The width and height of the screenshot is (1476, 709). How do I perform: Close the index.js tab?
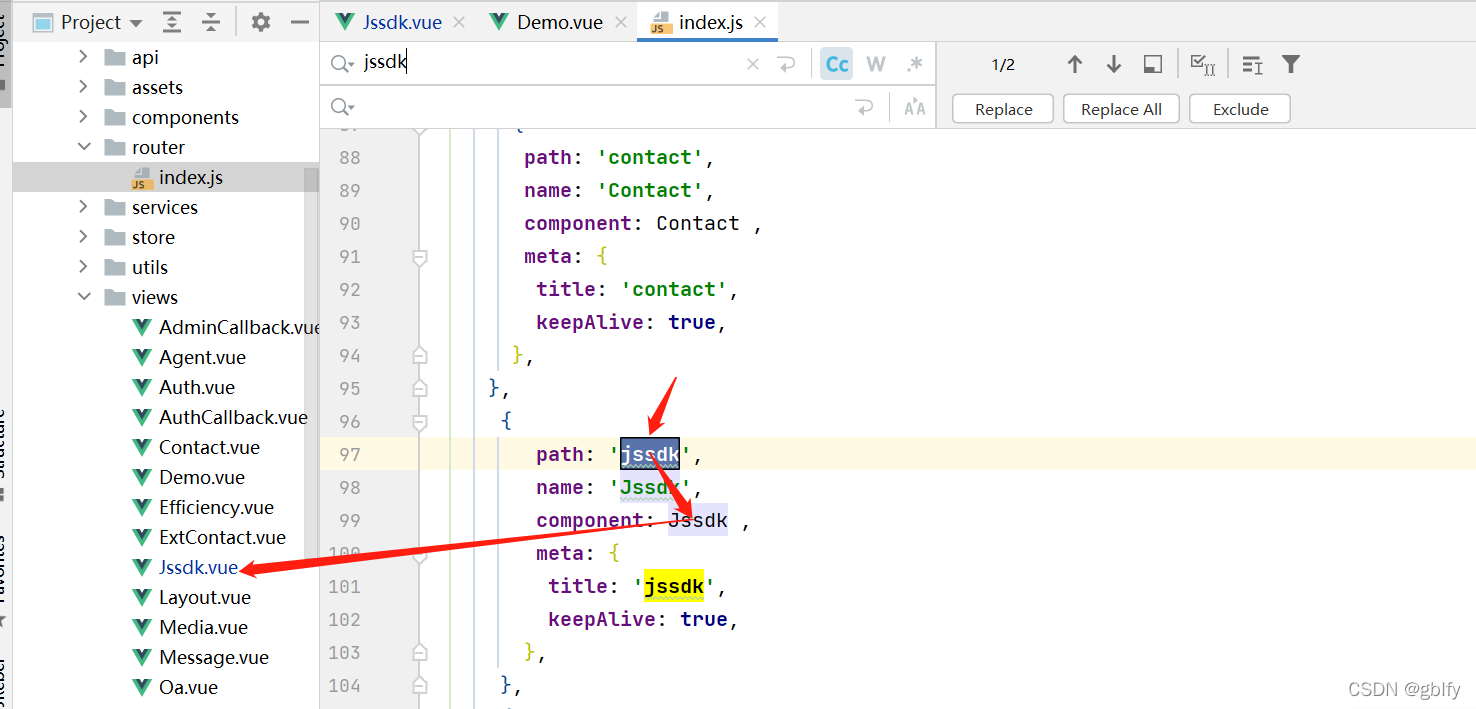pos(760,22)
